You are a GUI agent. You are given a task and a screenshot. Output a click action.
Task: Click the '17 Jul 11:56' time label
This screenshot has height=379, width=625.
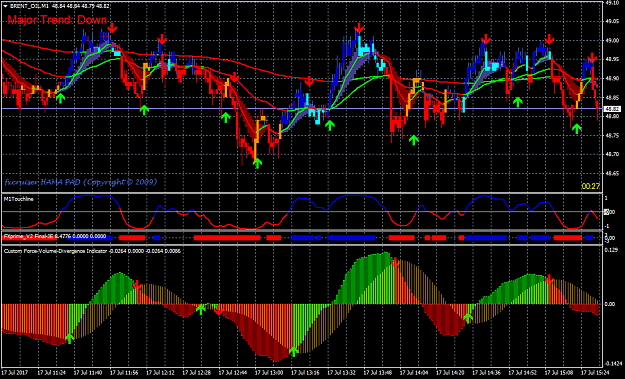pyautogui.click(x=124, y=373)
